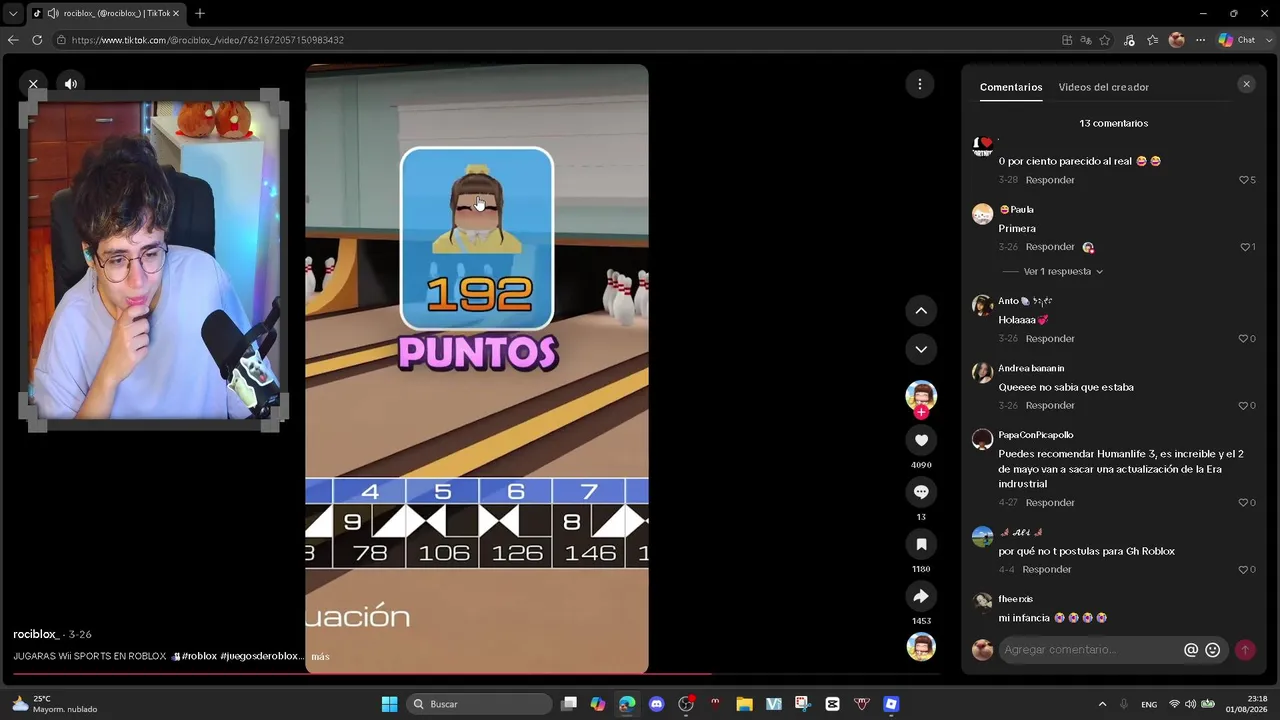Like Anto's 'Holaaaa' comment
The image size is (1280, 720).
point(1244,339)
